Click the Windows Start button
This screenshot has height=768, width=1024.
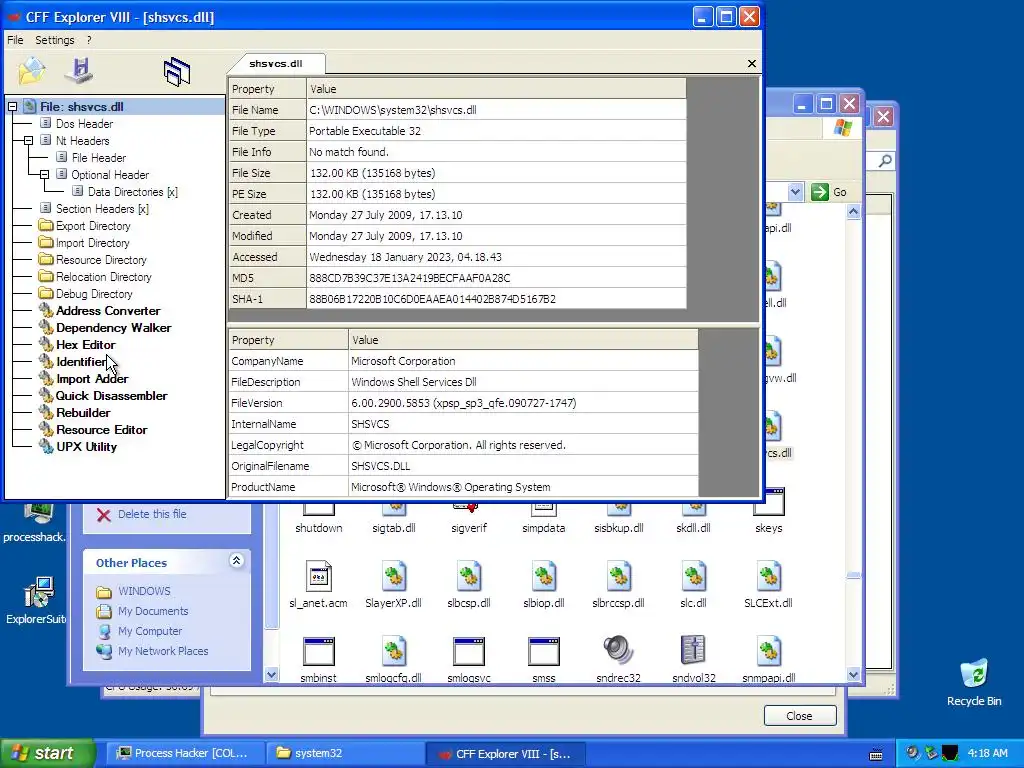point(46,753)
